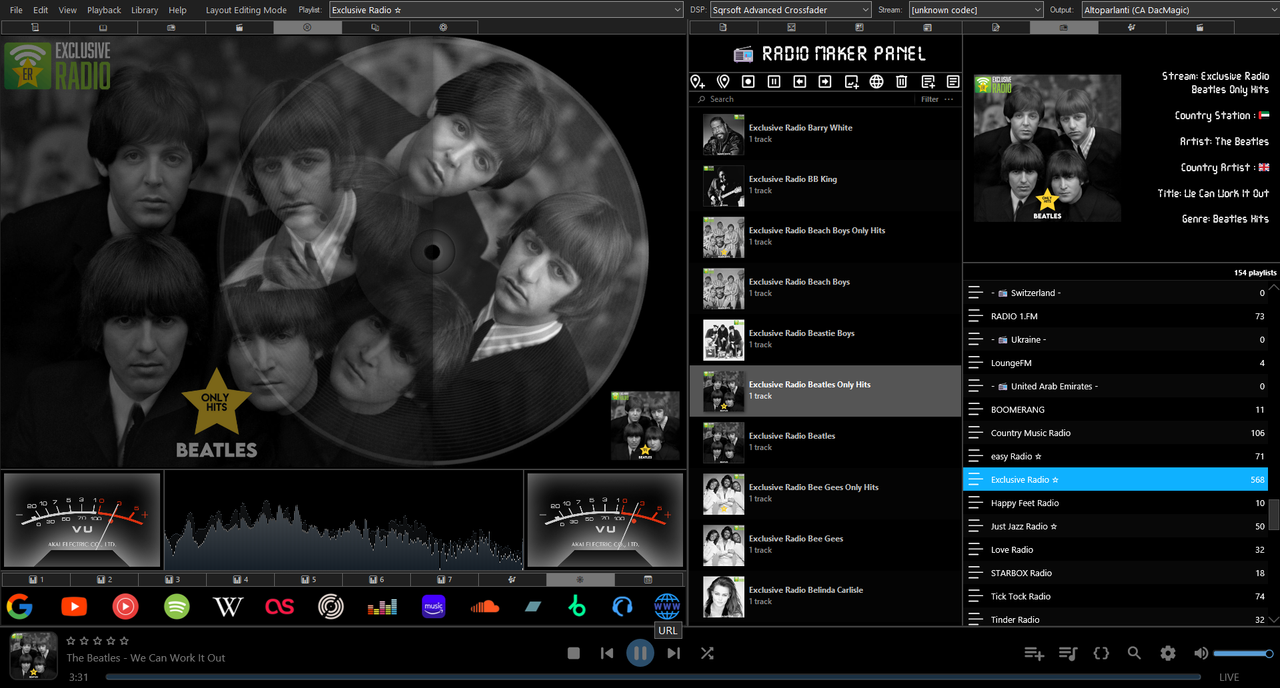Open the Help menu
This screenshot has width=1280, height=688.
178,10
